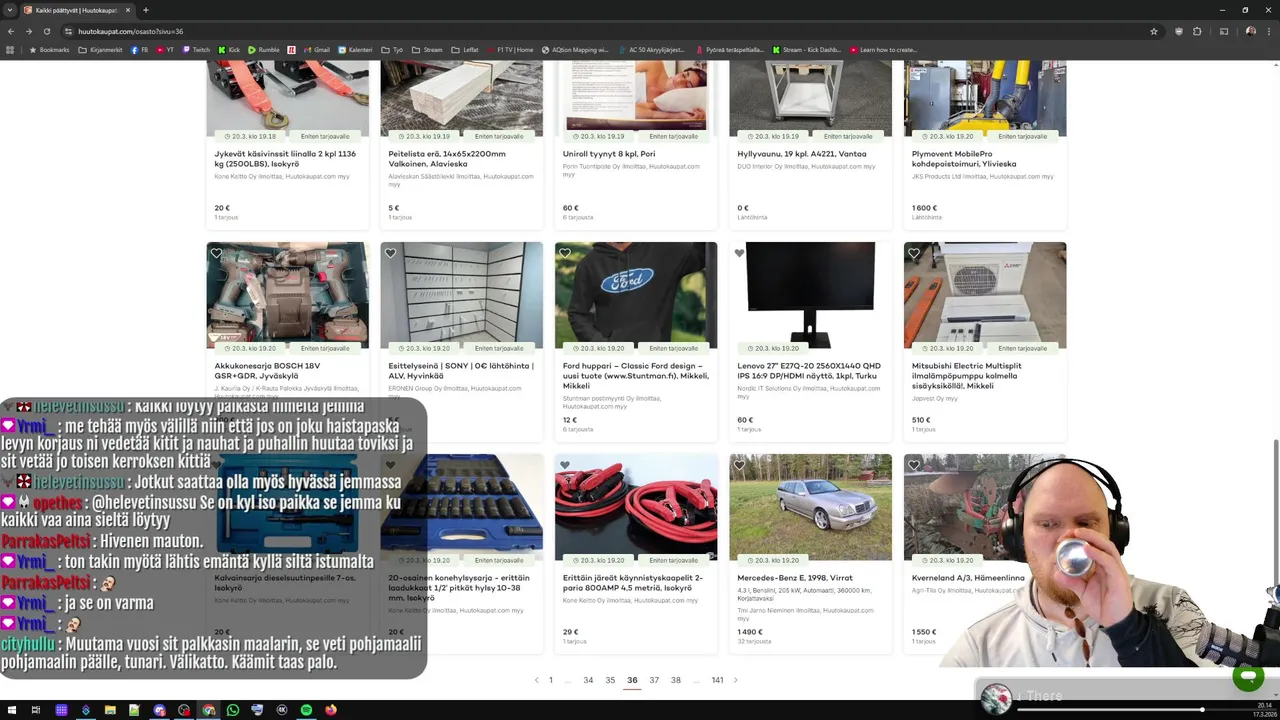The width and height of the screenshot is (1280, 720).
Task: Go to previous page with pagination arrow
Action: pos(536,680)
